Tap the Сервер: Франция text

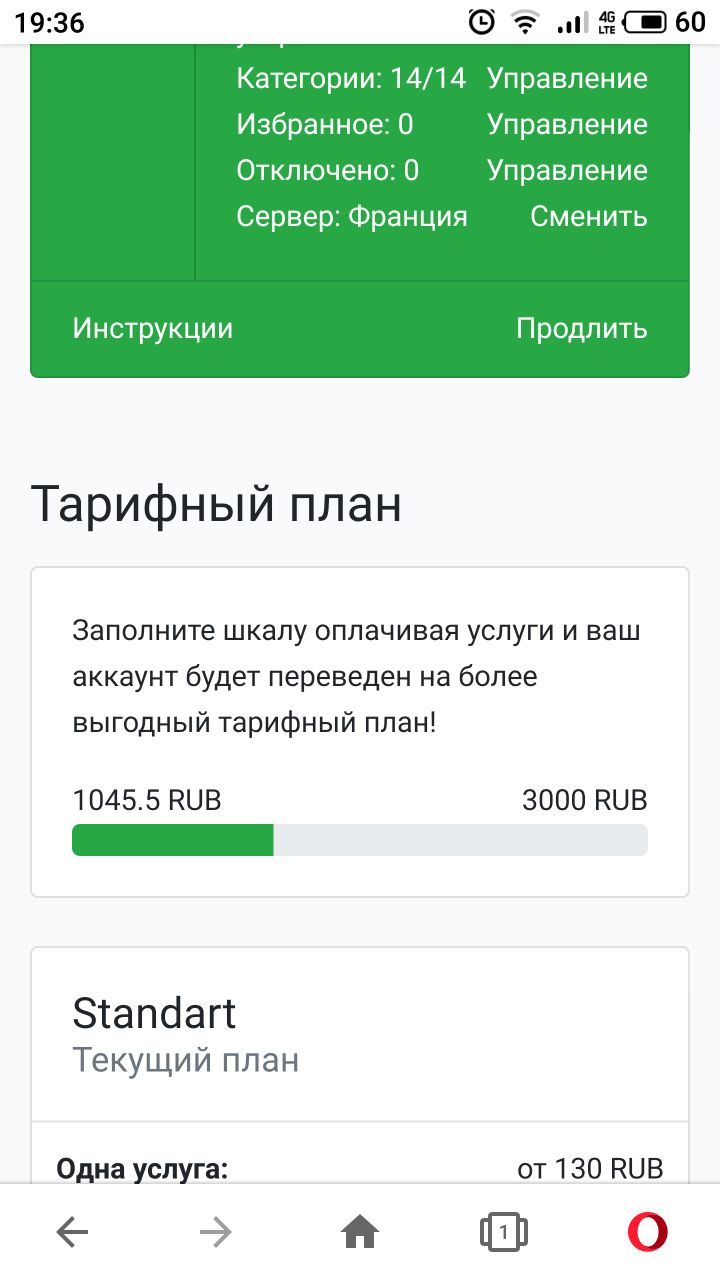[352, 216]
